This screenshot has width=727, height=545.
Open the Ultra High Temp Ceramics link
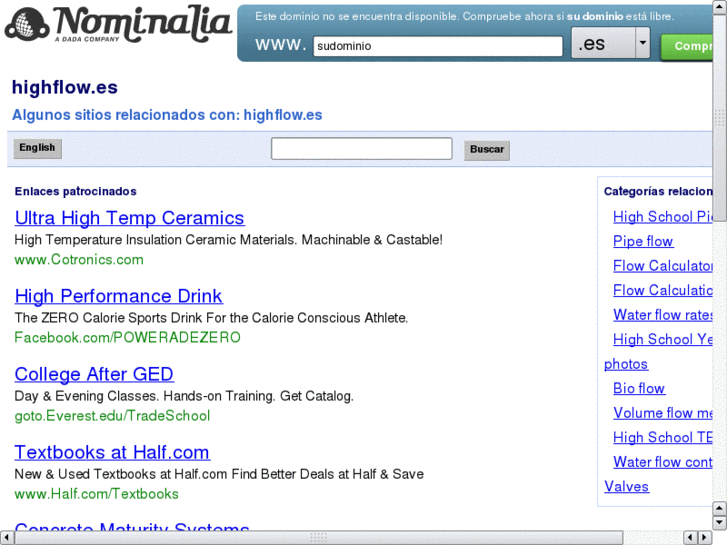click(x=129, y=218)
